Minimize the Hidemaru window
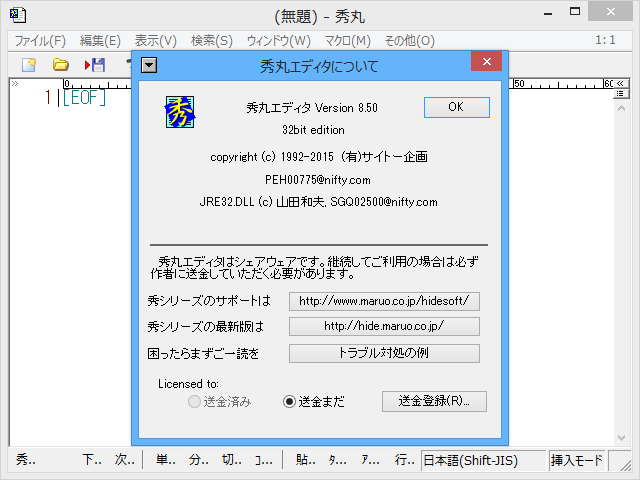Screen dimensions: 640x480 tap(548, 13)
